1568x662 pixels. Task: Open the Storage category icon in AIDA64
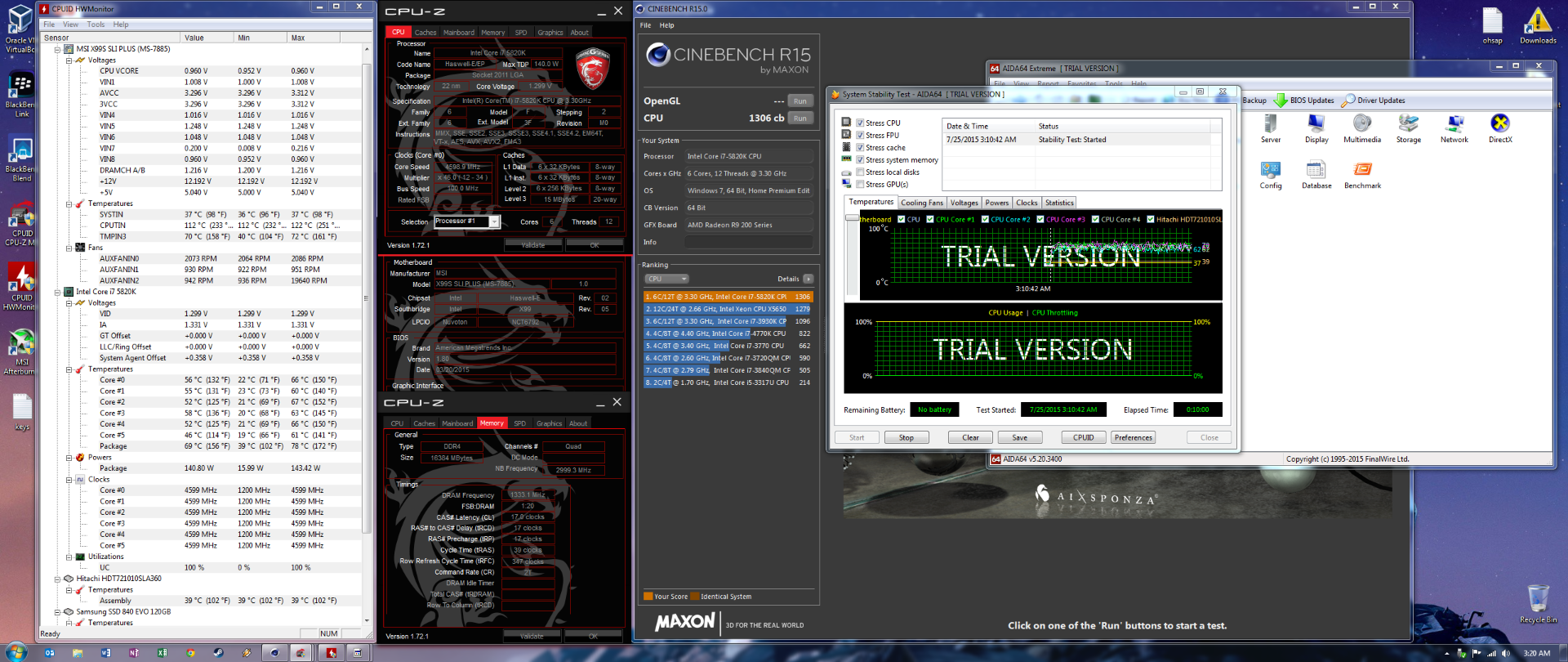[x=1409, y=128]
